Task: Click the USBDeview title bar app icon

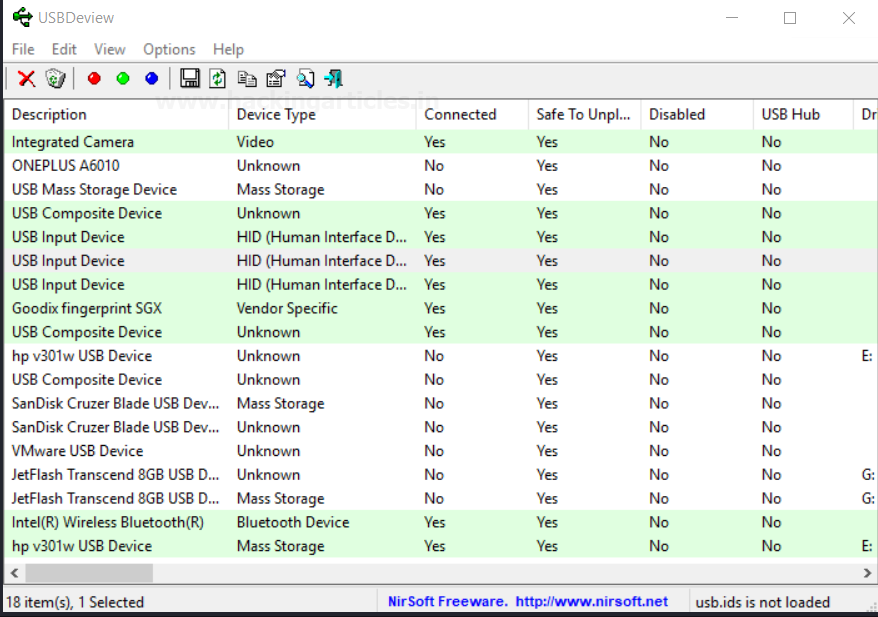Action: pyautogui.click(x=22, y=17)
